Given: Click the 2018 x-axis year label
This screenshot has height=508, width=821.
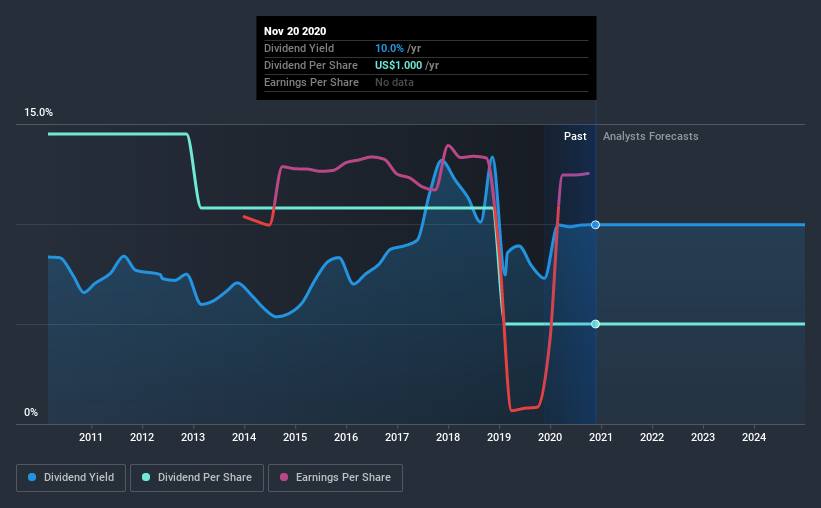Looking at the screenshot, I should 448,437.
